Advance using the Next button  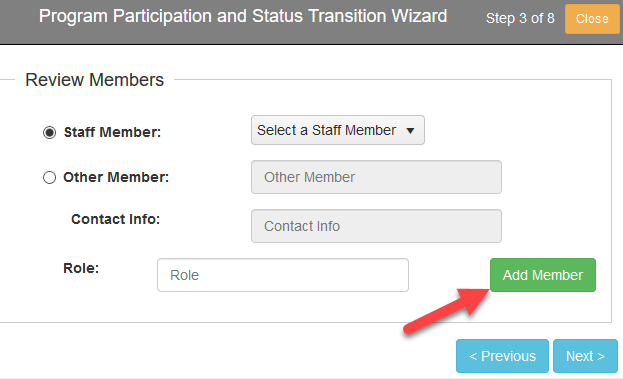pos(585,356)
